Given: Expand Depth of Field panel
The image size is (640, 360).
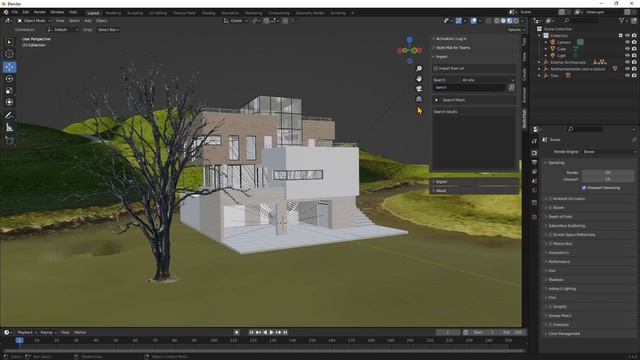Looking at the screenshot, I should click(x=560, y=217).
